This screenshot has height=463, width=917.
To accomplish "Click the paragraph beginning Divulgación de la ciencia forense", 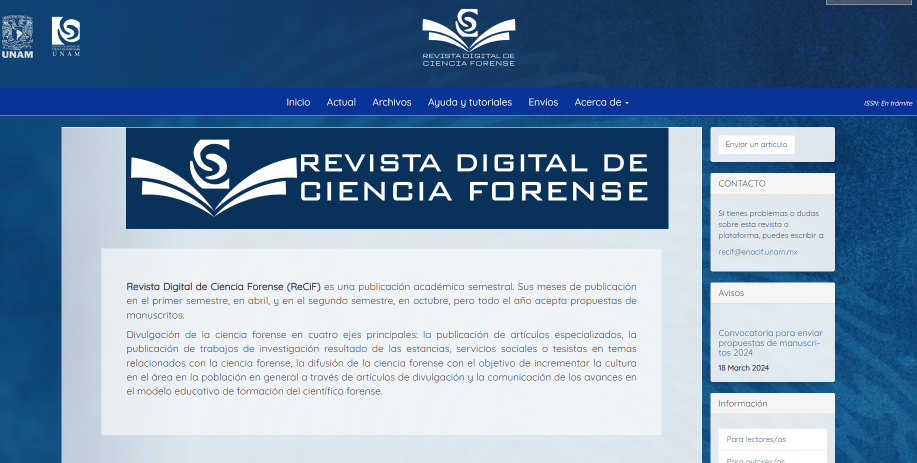I will click(381, 363).
